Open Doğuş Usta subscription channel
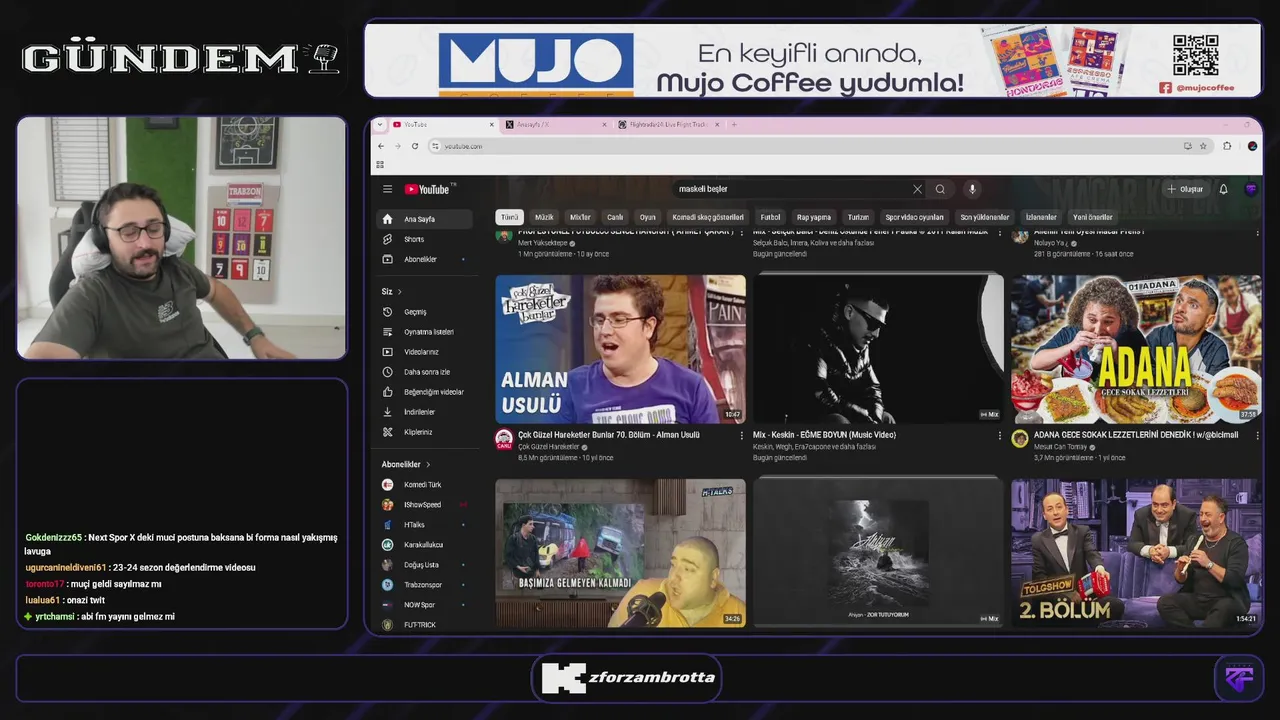 click(425, 565)
